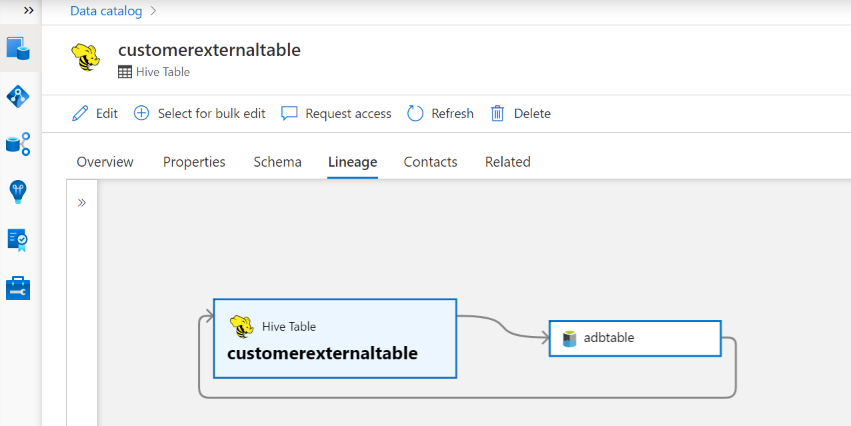Image resolution: width=851 pixels, height=426 pixels.
Task: Navigate to Data catalog breadcrumb
Action: (105, 11)
